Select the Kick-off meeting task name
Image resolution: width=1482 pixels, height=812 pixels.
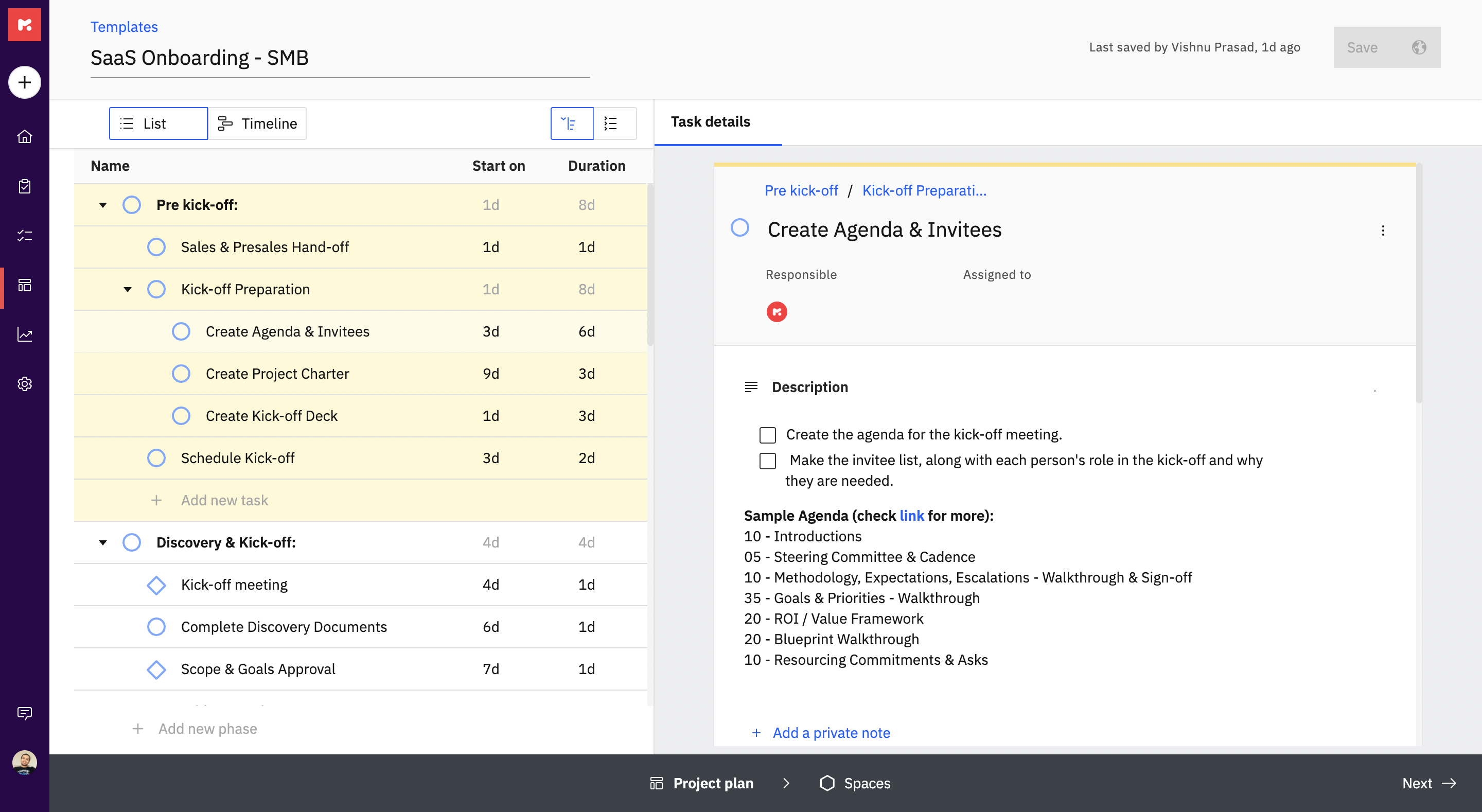[234, 585]
